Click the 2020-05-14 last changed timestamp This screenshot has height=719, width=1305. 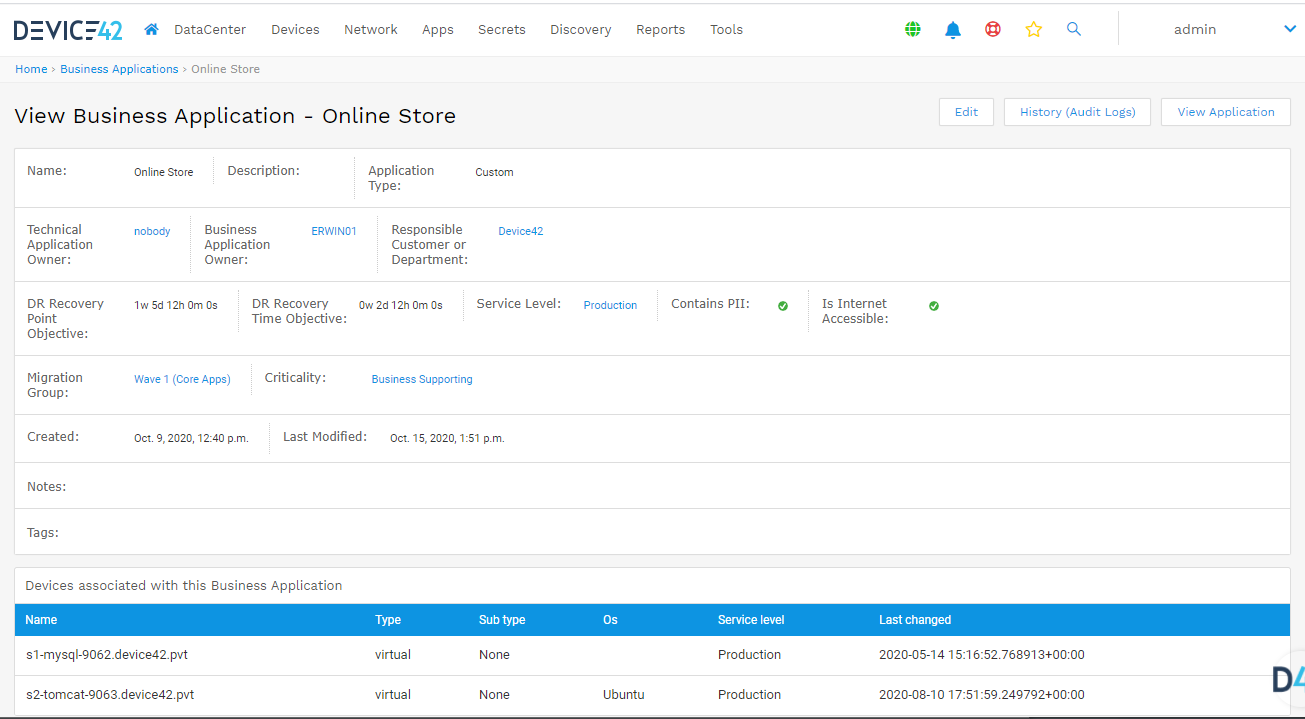tap(982, 655)
